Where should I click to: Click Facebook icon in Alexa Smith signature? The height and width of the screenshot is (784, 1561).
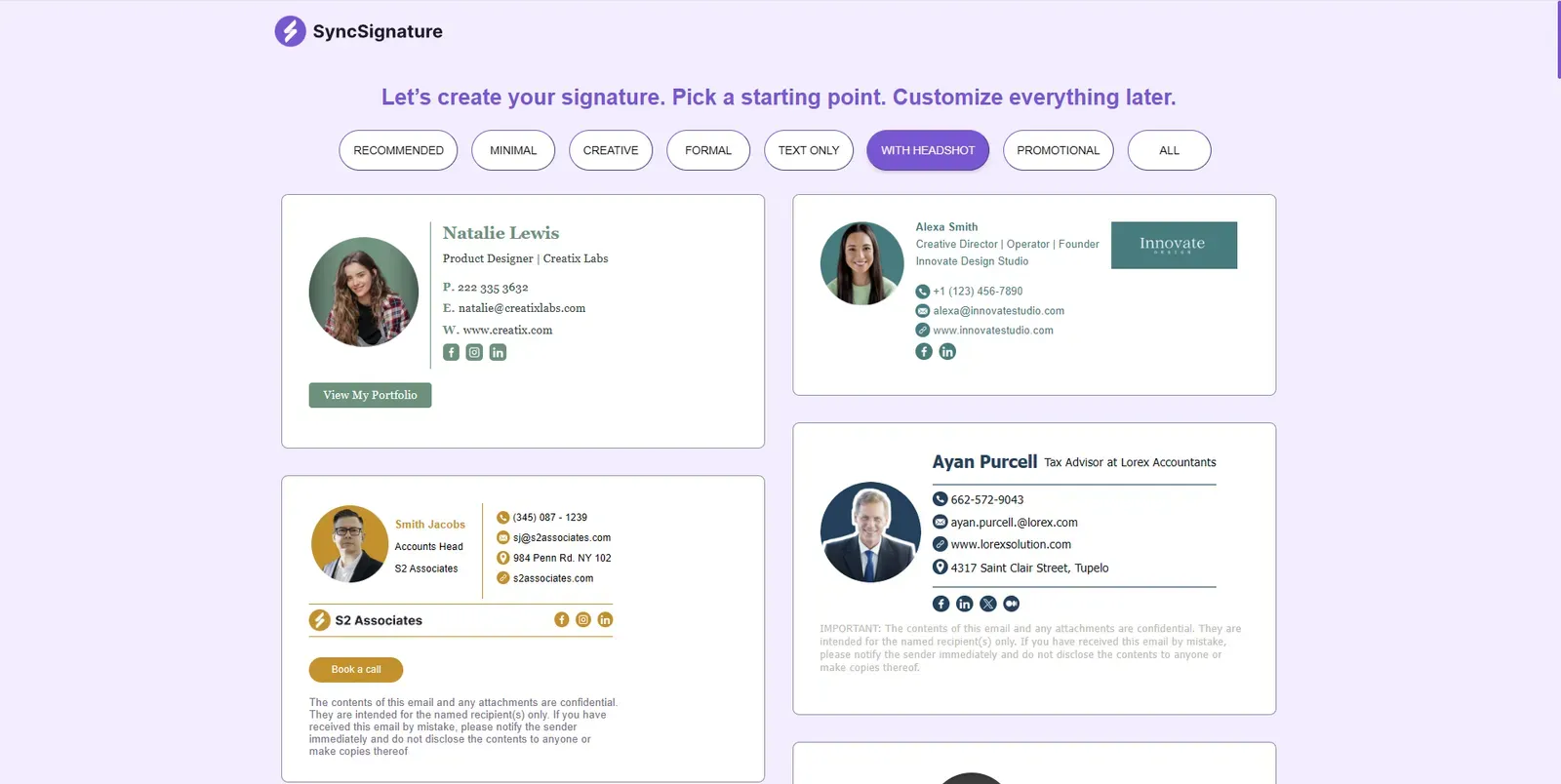tap(924, 351)
